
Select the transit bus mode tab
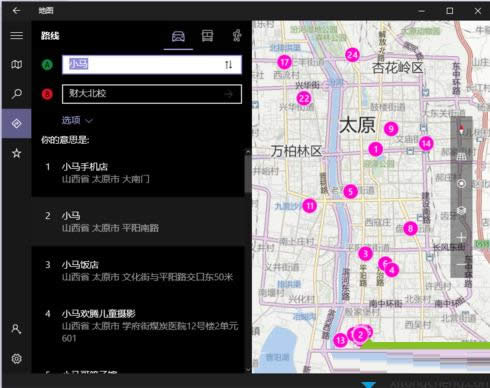[207, 35]
